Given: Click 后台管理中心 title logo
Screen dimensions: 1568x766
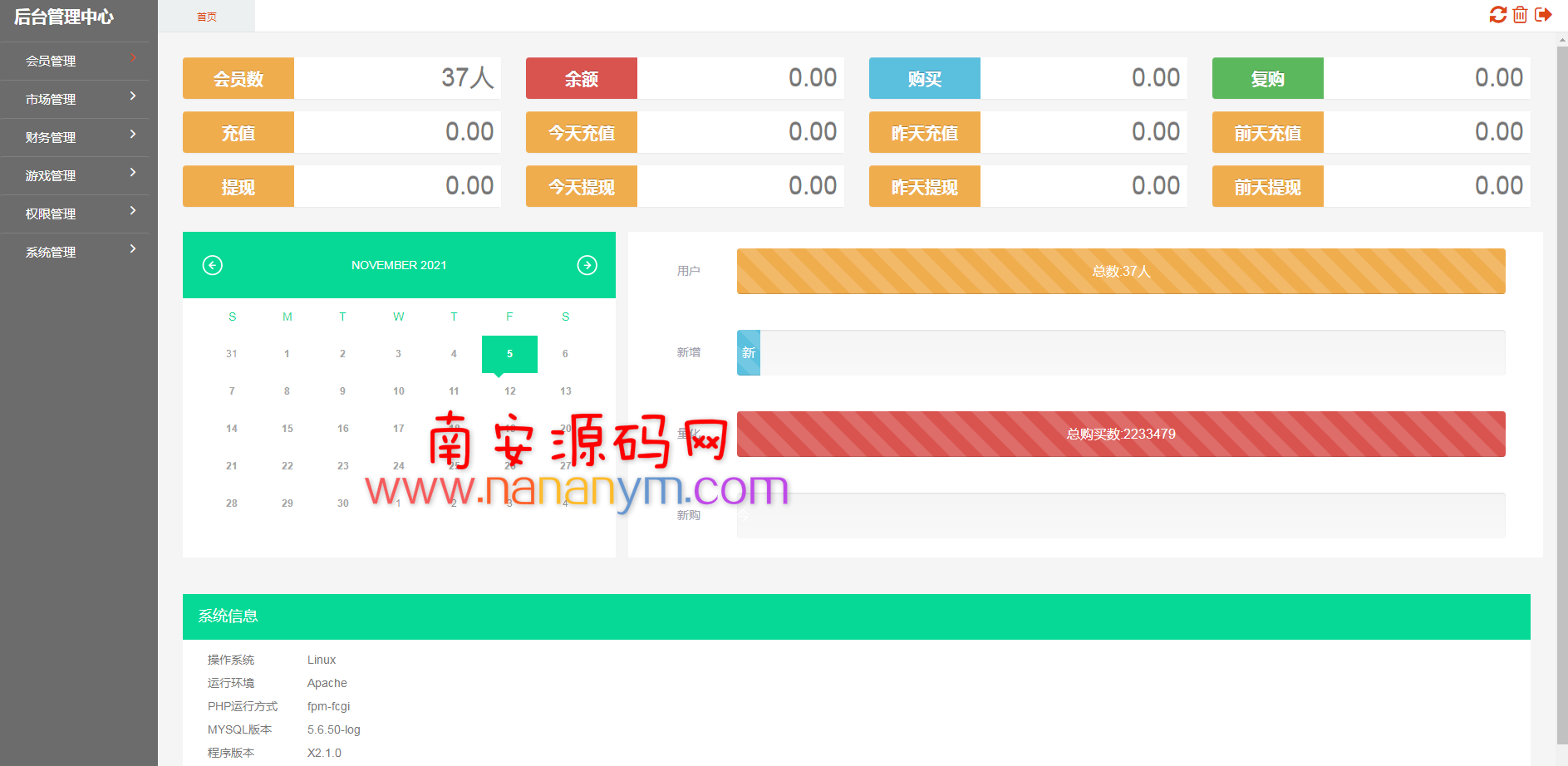Looking at the screenshot, I should (64, 17).
